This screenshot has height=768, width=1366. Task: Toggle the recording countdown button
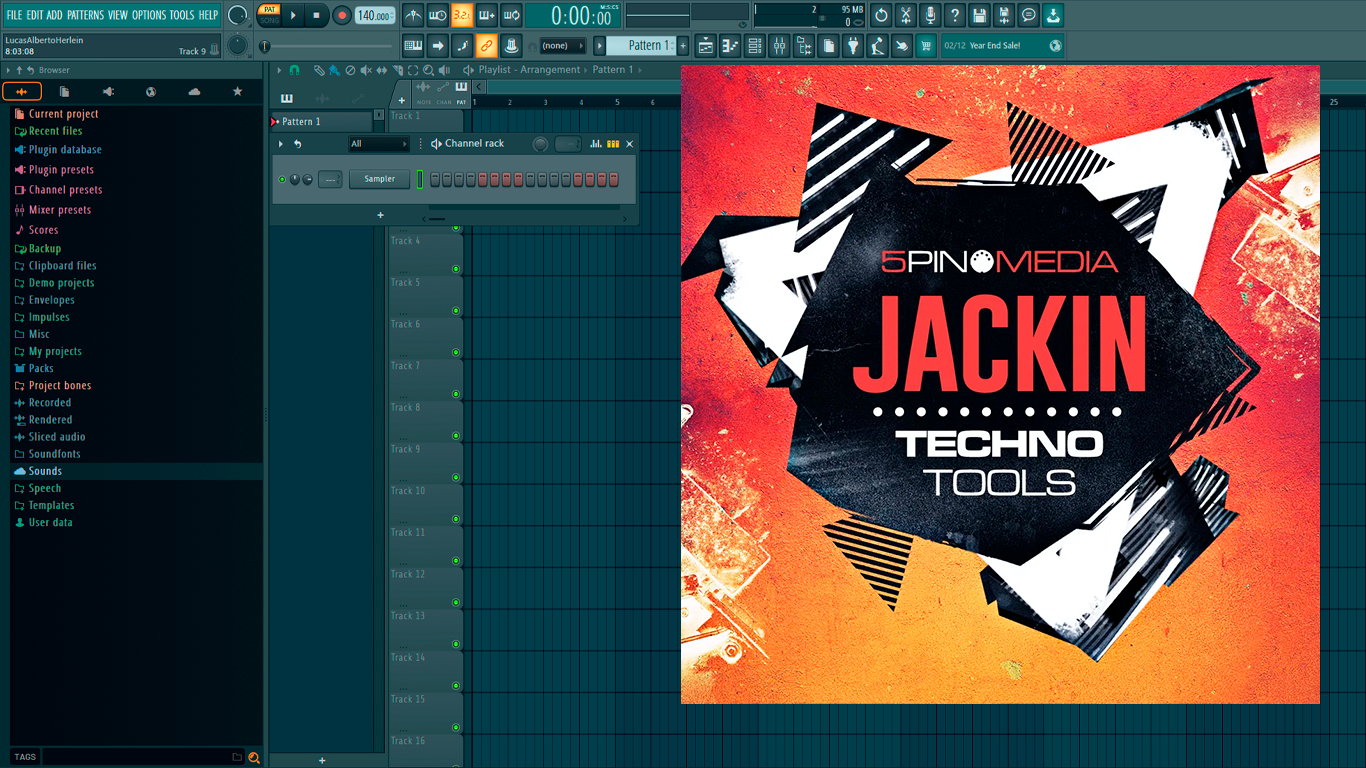click(462, 15)
